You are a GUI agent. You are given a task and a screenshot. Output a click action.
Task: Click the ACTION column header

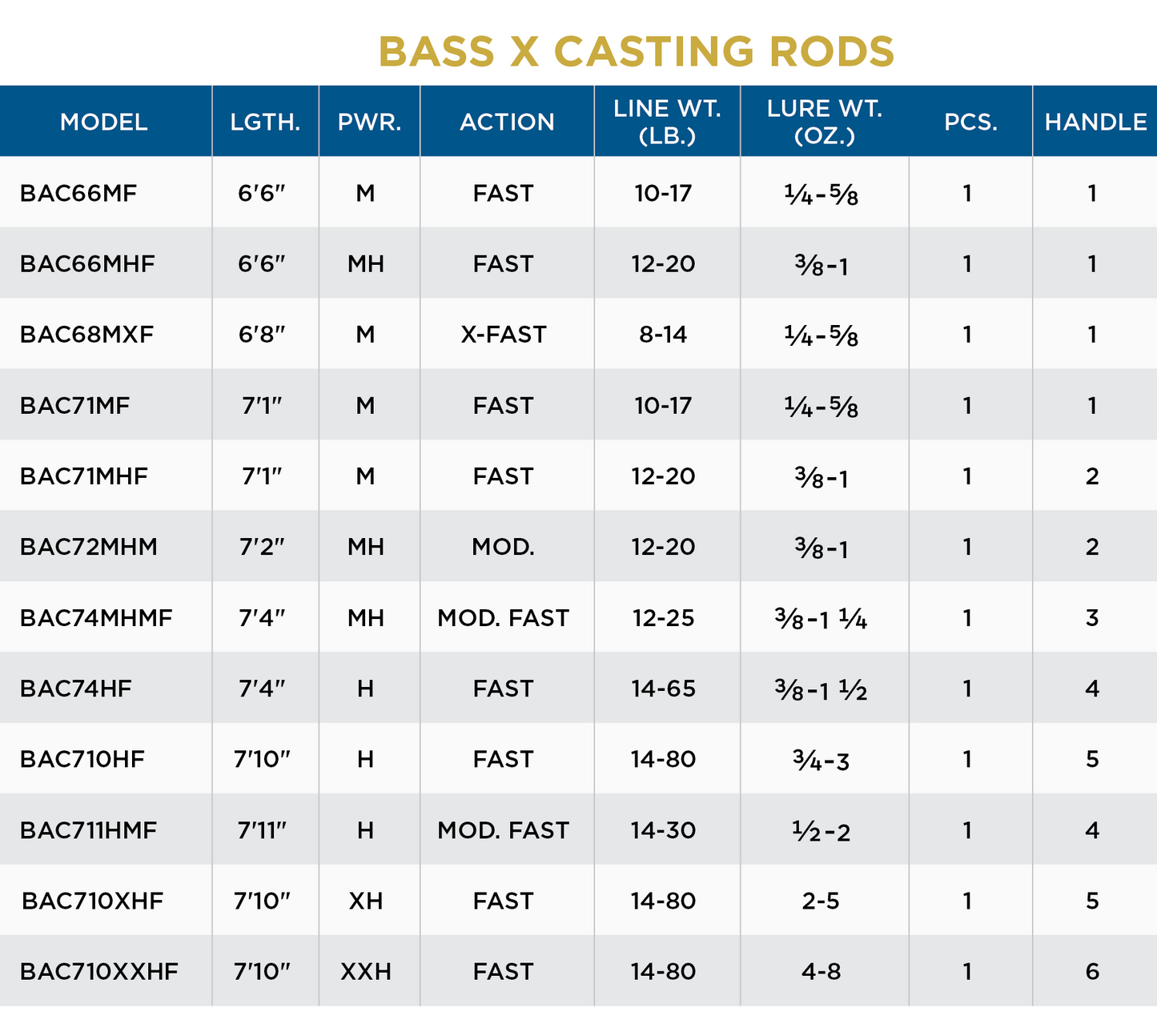click(507, 122)
